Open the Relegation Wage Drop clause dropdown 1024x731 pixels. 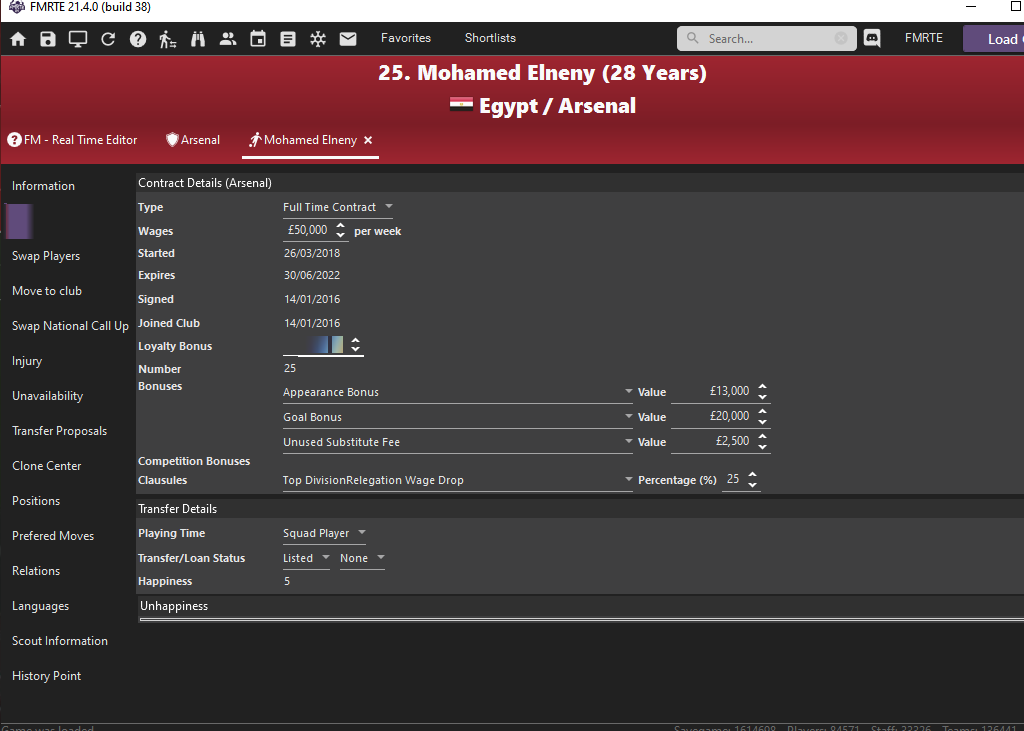(457, 480)
